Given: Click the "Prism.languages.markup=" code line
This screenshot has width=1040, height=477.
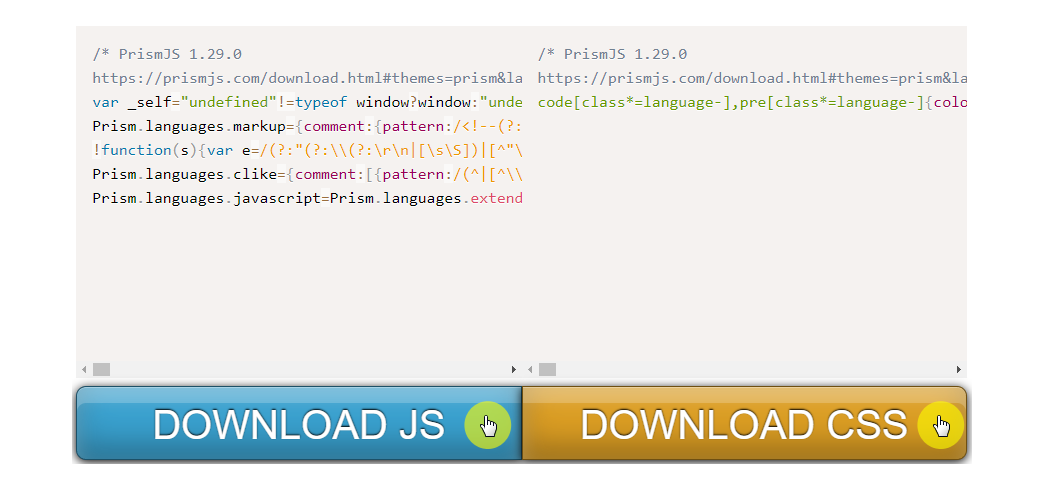Looking at the screenshot, I should point(308,127).
